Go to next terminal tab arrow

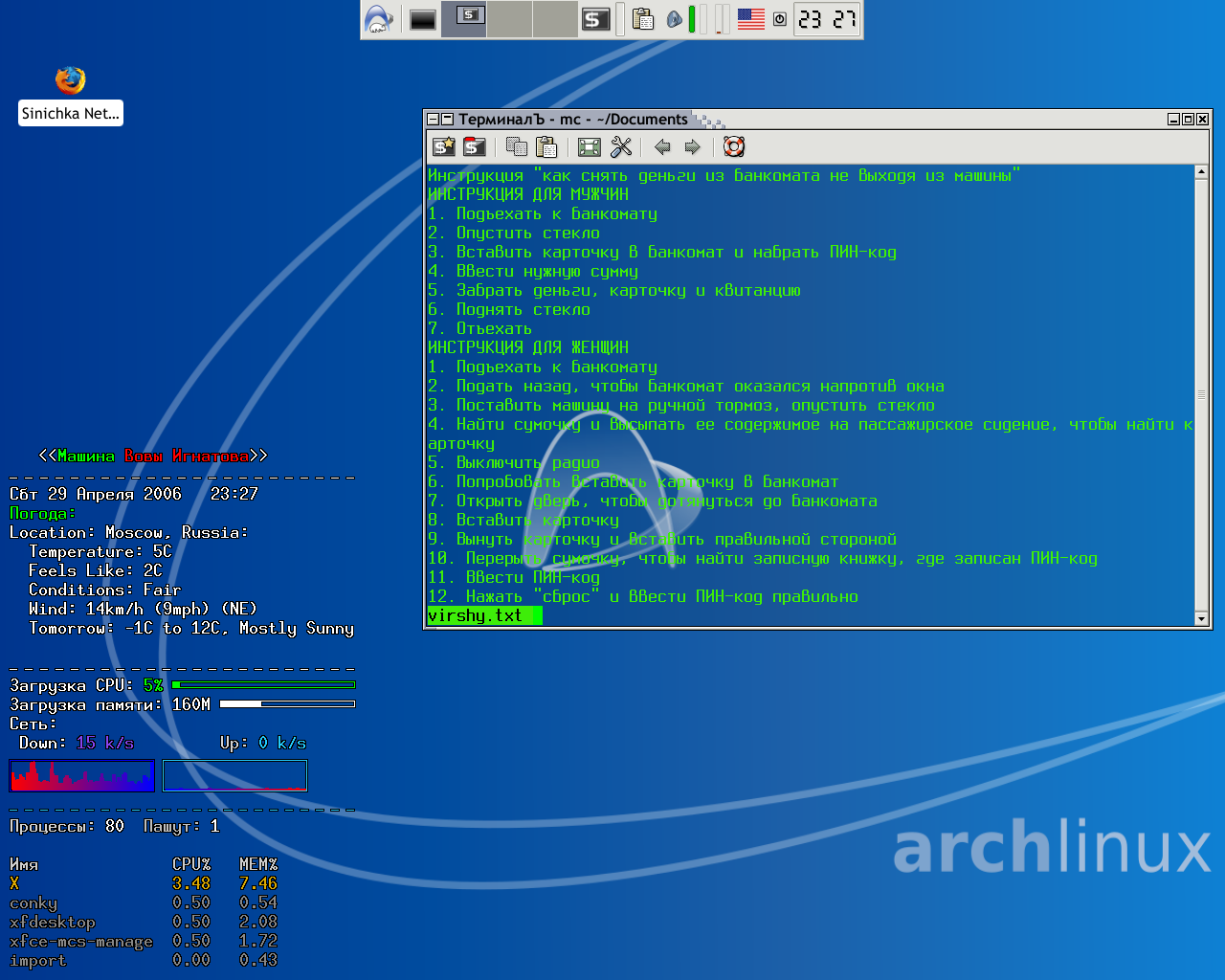point(692,146)
